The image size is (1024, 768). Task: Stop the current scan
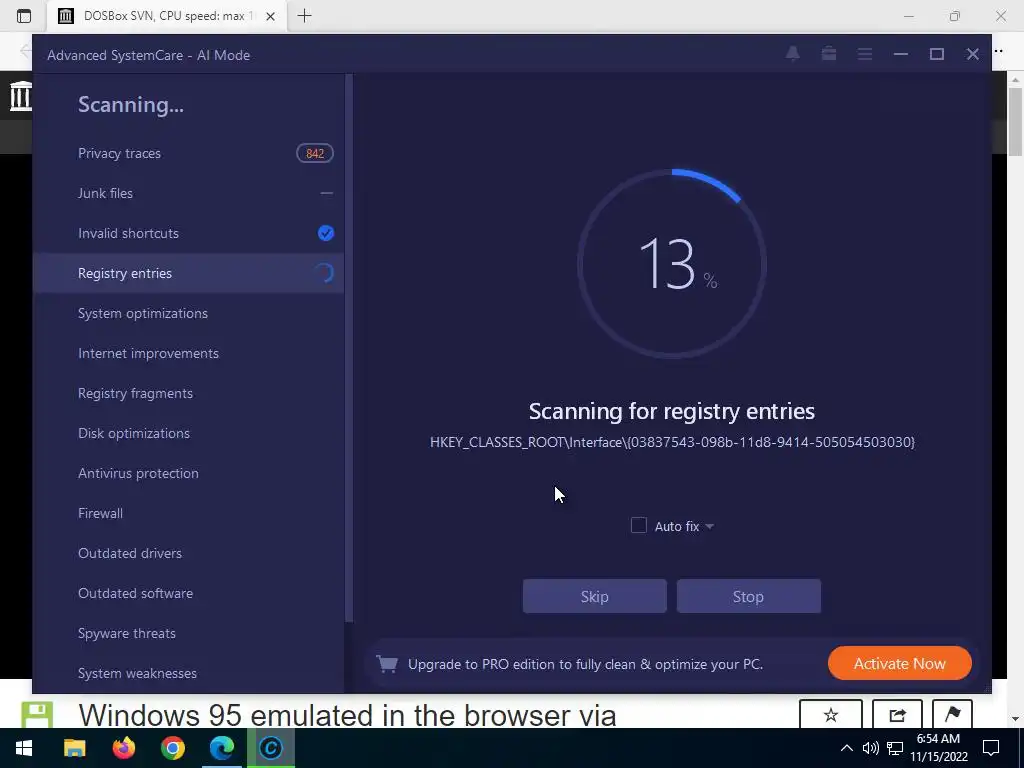click(748, 596)
